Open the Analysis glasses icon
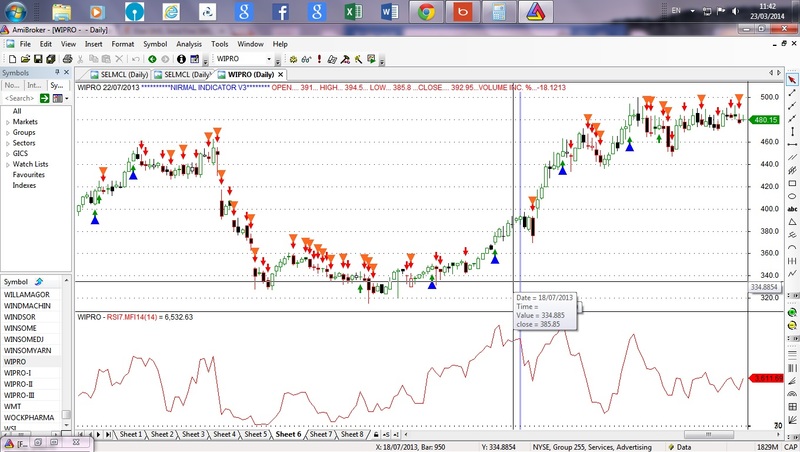The width and height of the screenshot is (800, 452). click(x=306, y=59)
